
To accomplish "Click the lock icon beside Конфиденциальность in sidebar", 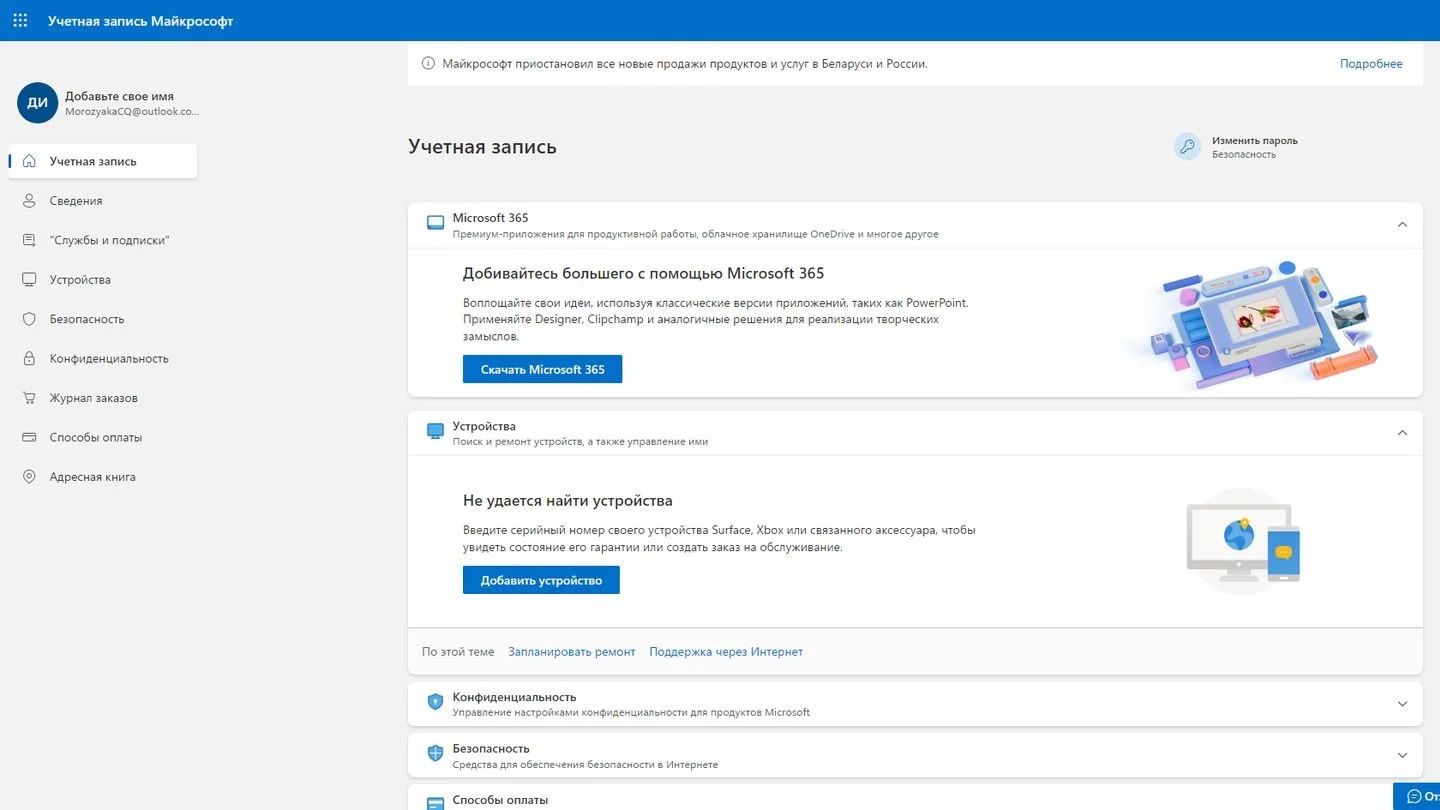I will click(29, 359).
